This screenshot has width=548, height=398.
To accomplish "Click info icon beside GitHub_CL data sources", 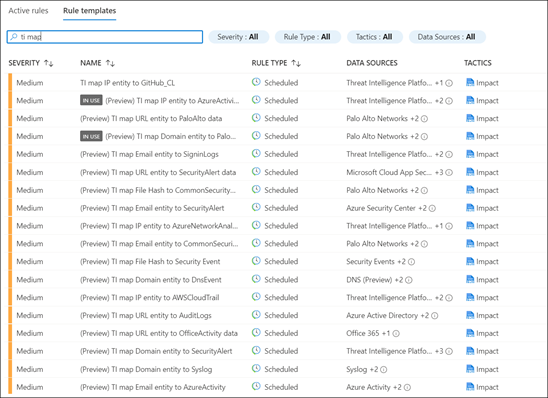I will coord(449,83).
